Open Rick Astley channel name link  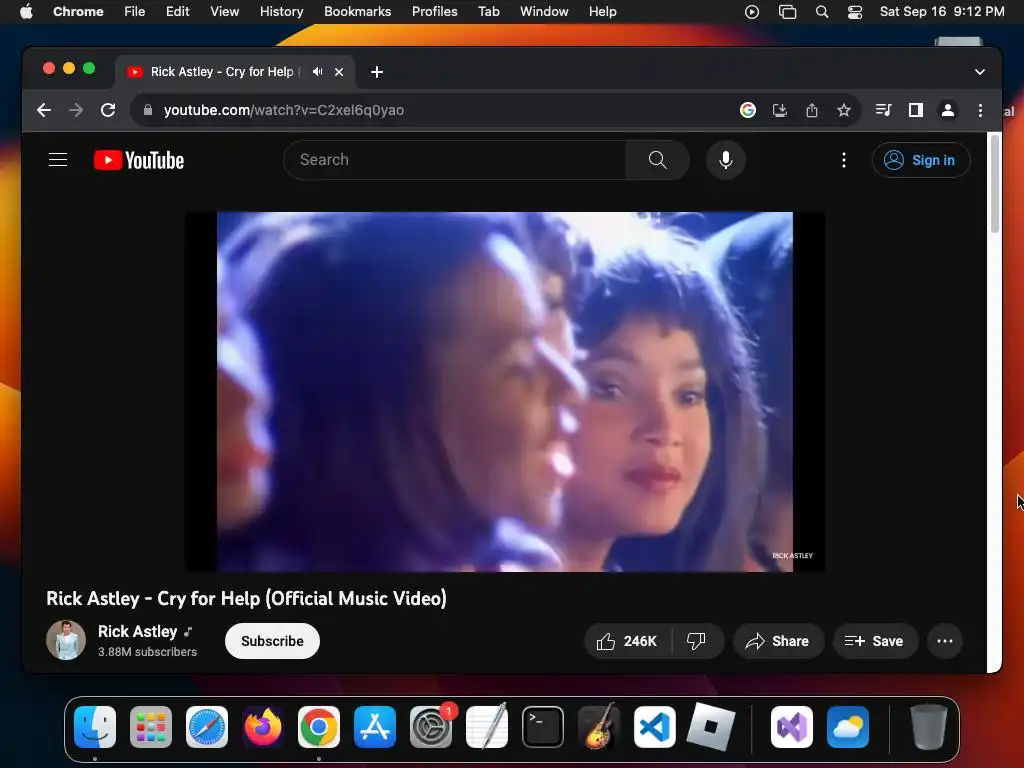click(x=137, y=632)
